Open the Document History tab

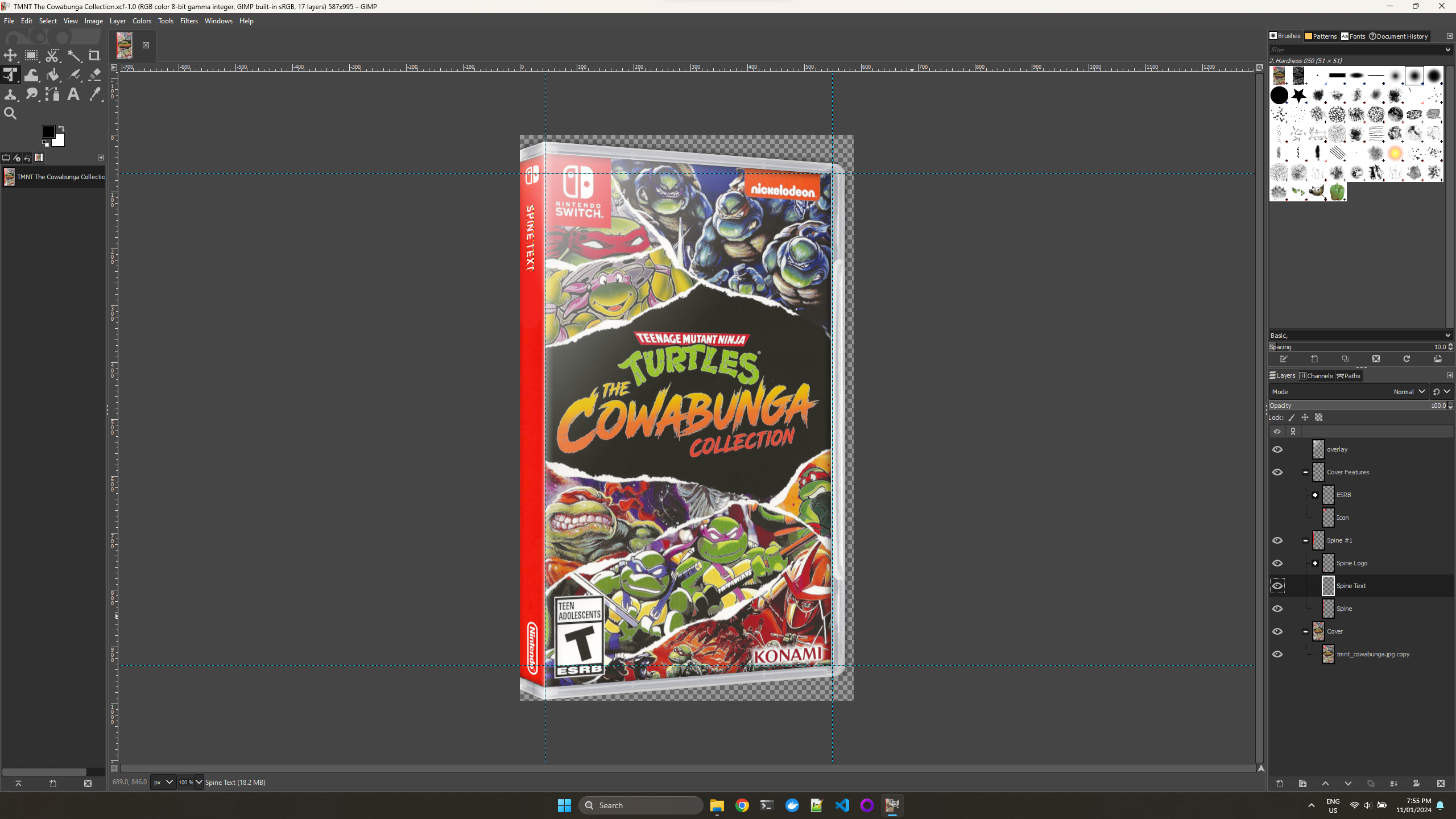pos(1399,36)
